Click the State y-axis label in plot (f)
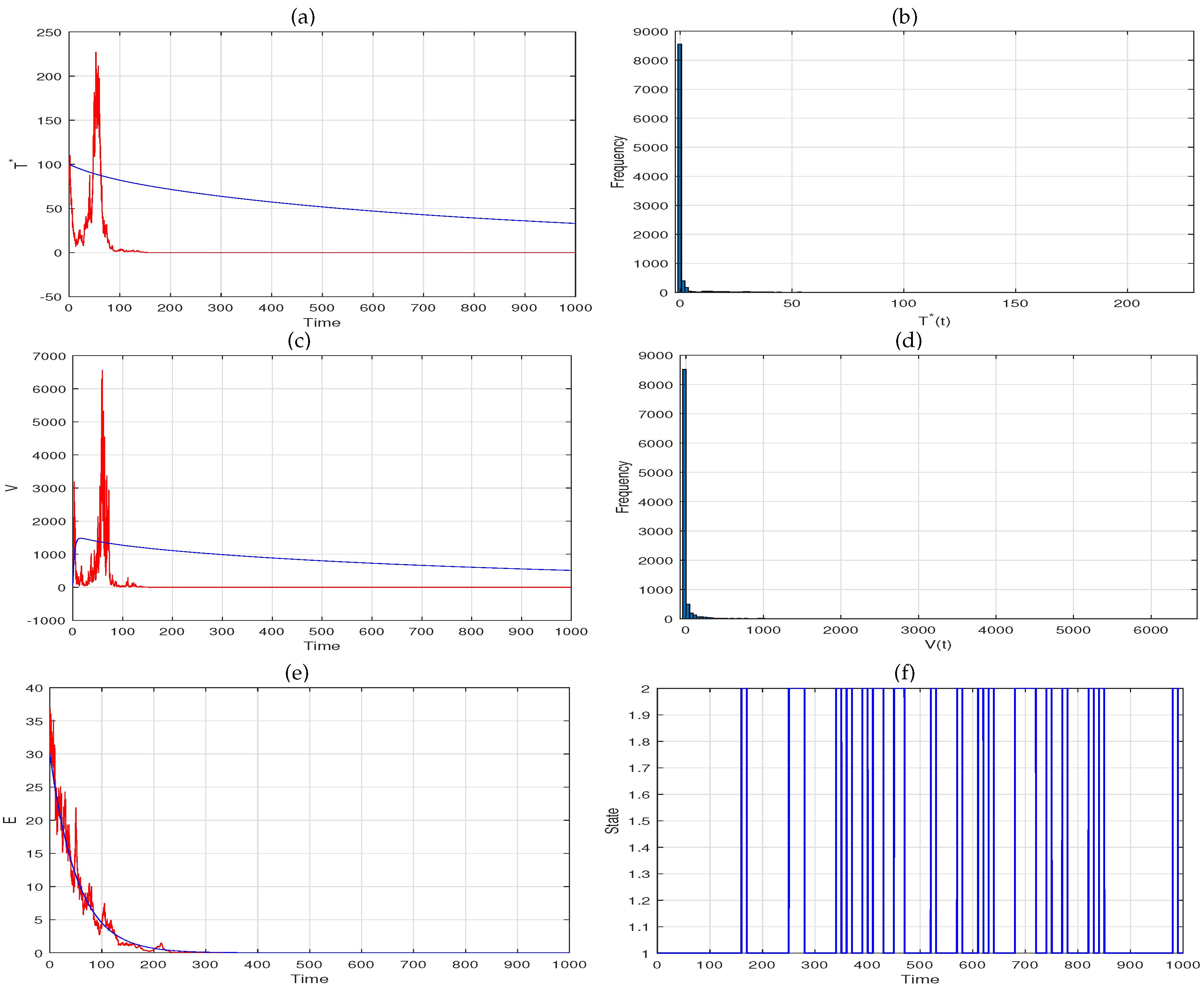Viewport: 1204px width, 989px height. tap(612, 821)
